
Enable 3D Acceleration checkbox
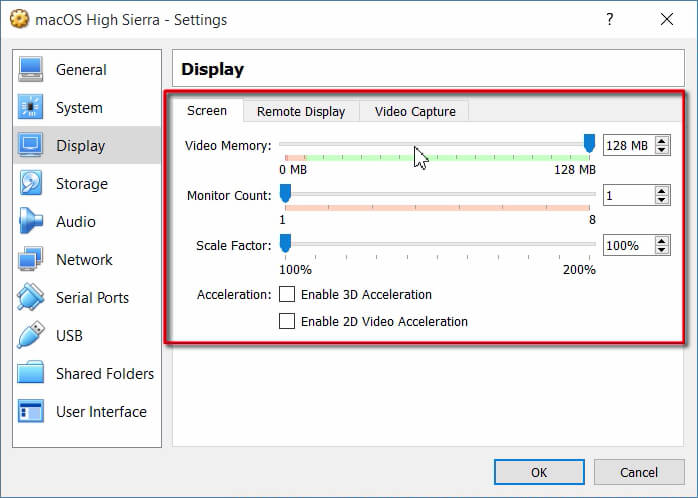(288, 295)
